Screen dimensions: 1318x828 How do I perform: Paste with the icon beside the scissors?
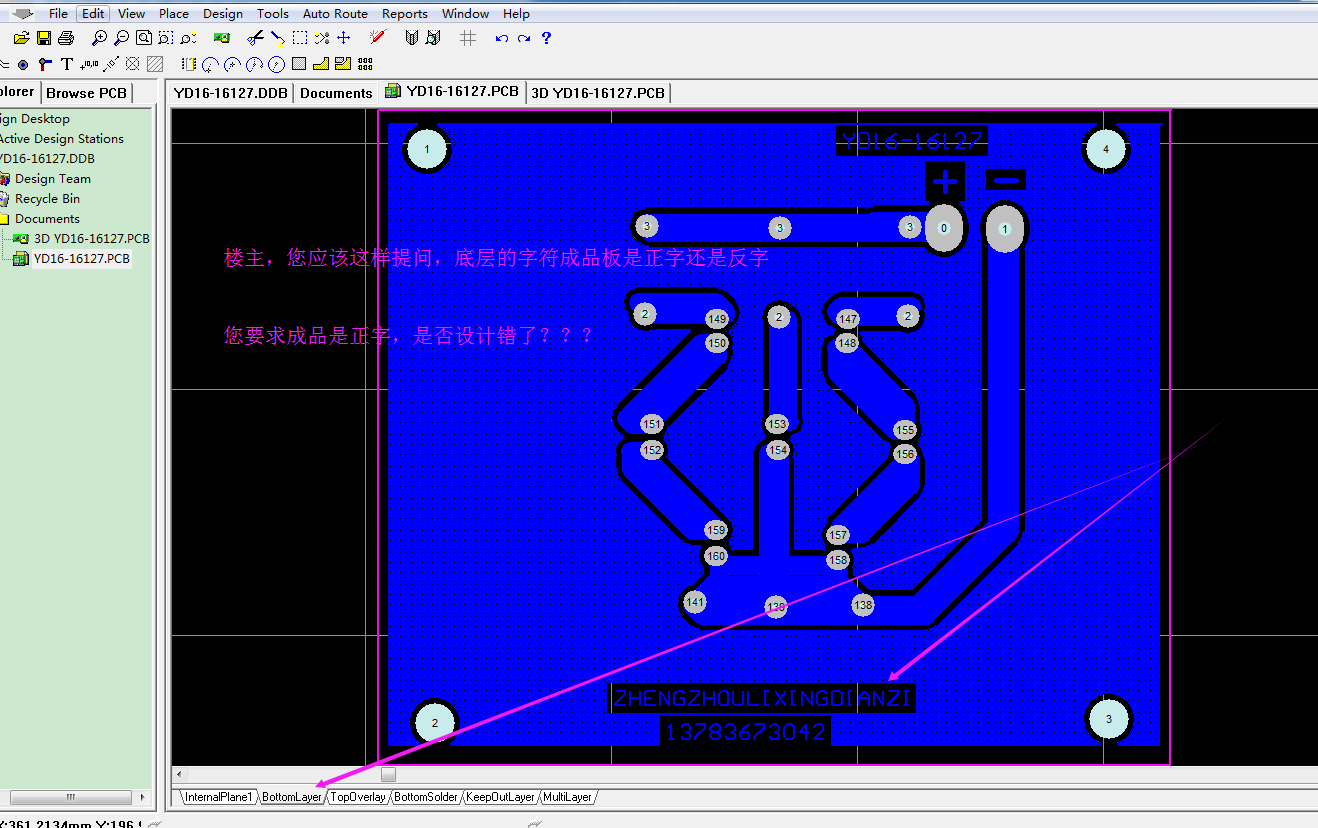coord(277,38)
